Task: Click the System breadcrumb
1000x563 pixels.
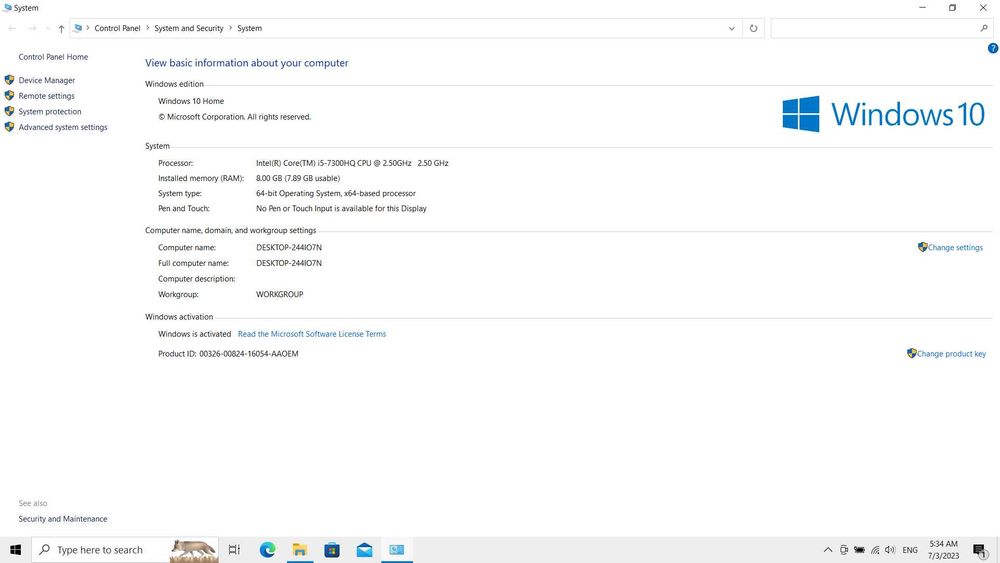Action: [x=249, y=28]
